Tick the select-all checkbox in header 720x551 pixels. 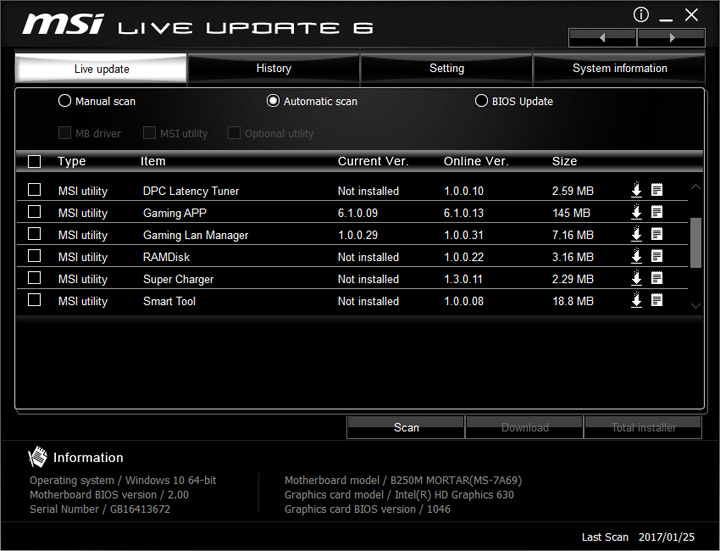coord(34,161)
